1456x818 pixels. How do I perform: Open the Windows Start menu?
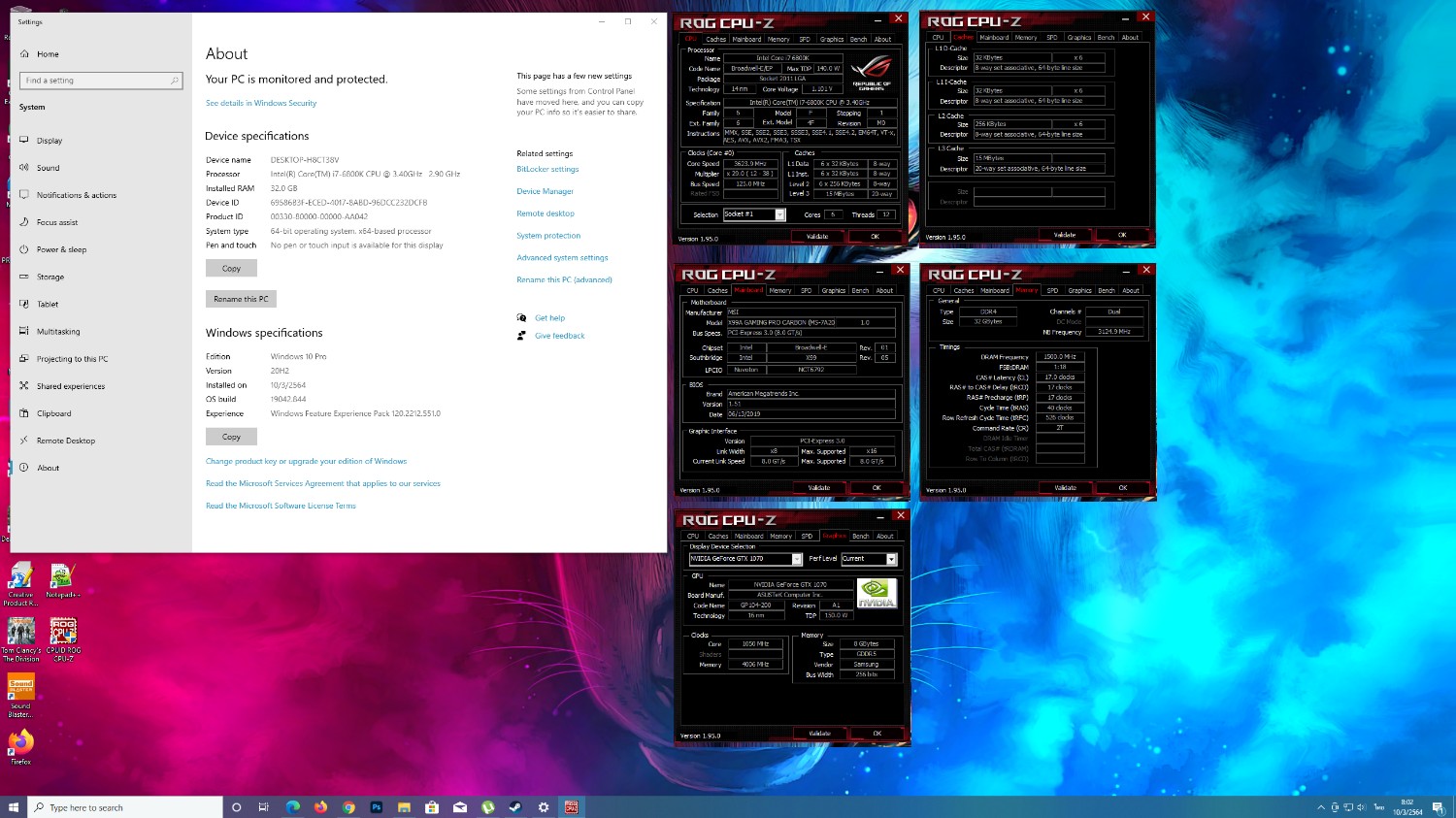tap(14, 807)
